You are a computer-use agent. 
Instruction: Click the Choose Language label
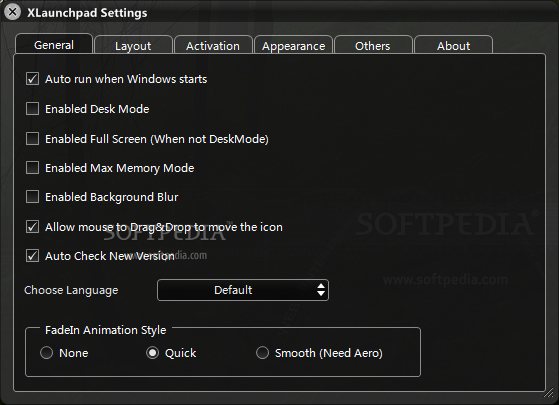(x=71, y=290)
